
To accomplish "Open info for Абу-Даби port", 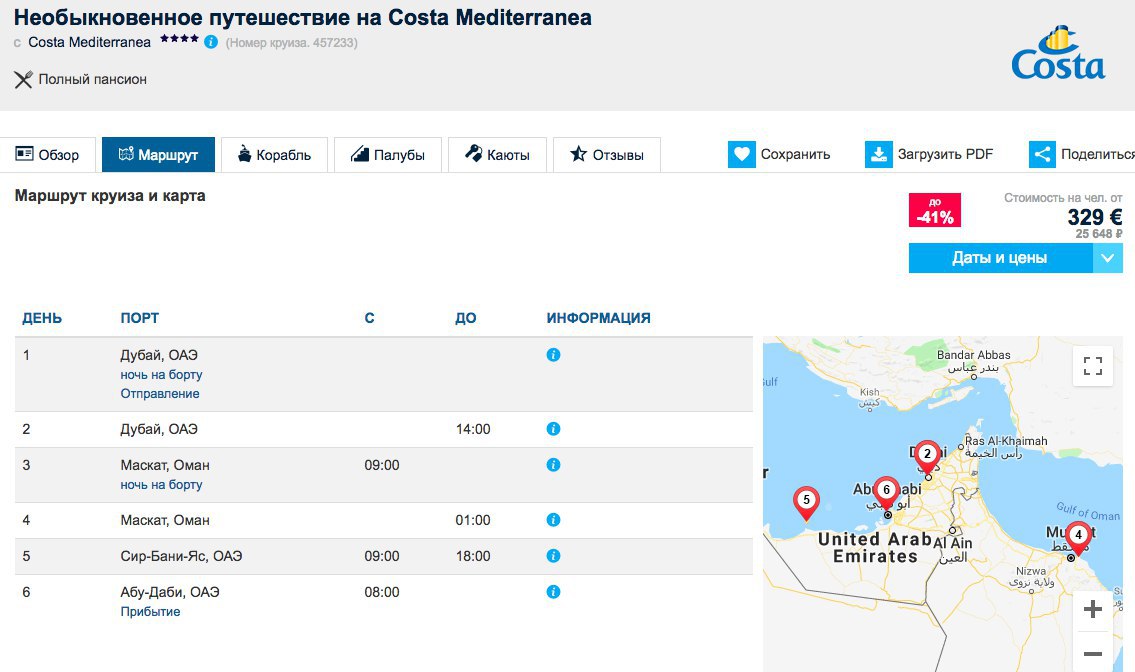I will point(553,592).
